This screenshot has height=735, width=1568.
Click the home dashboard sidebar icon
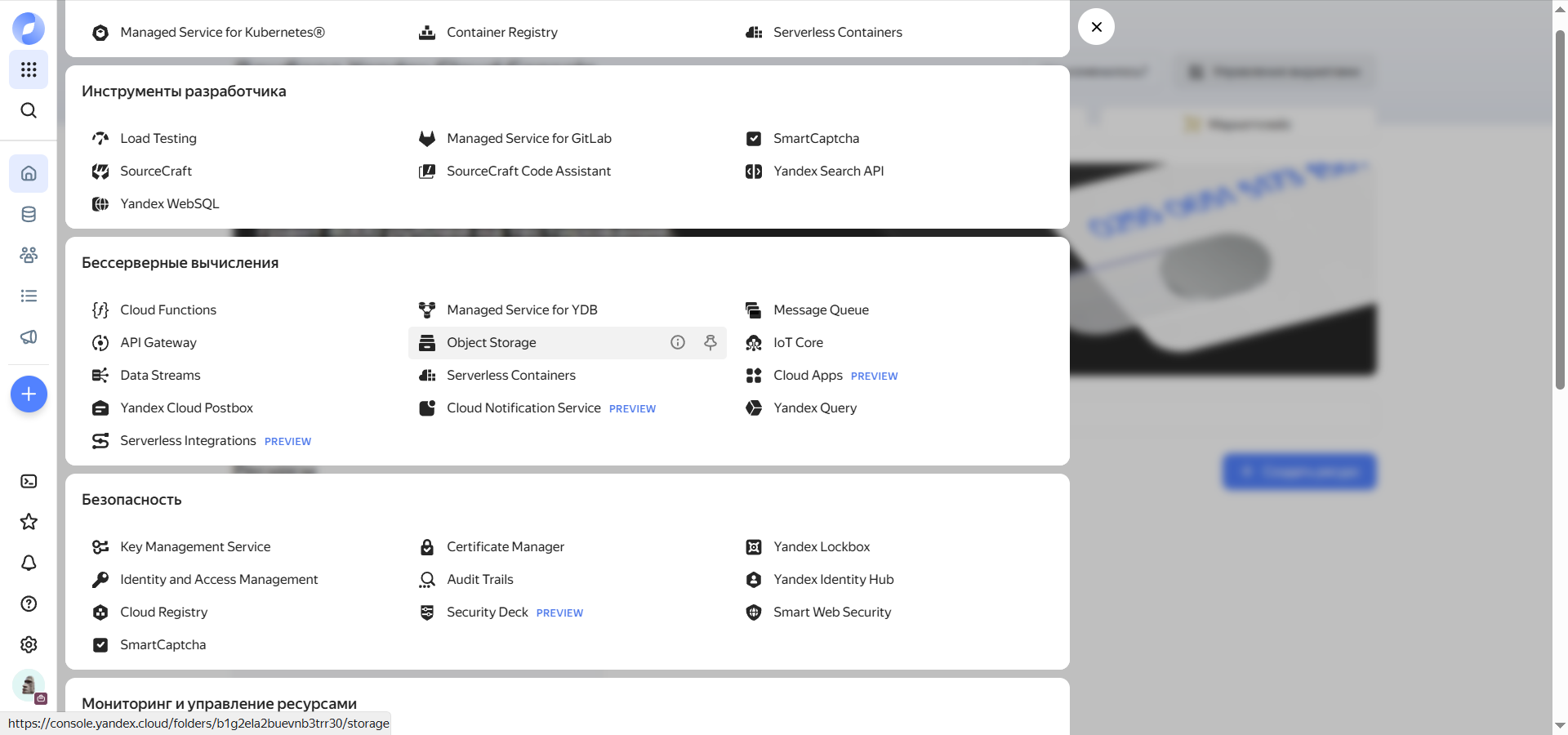pos(29,173)
